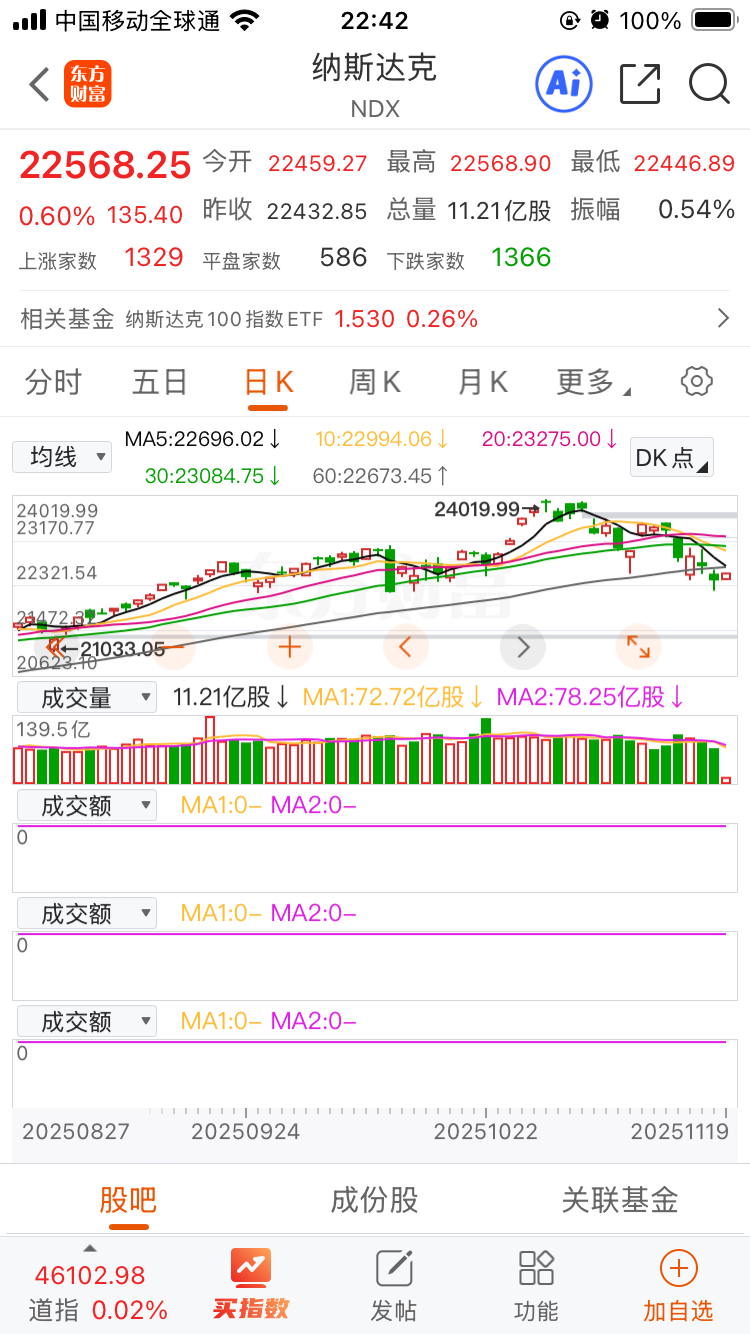This screenshot has height=1334, width=750.
Task: Switch to 分时 chart tab
Action: tap(53, 382)
